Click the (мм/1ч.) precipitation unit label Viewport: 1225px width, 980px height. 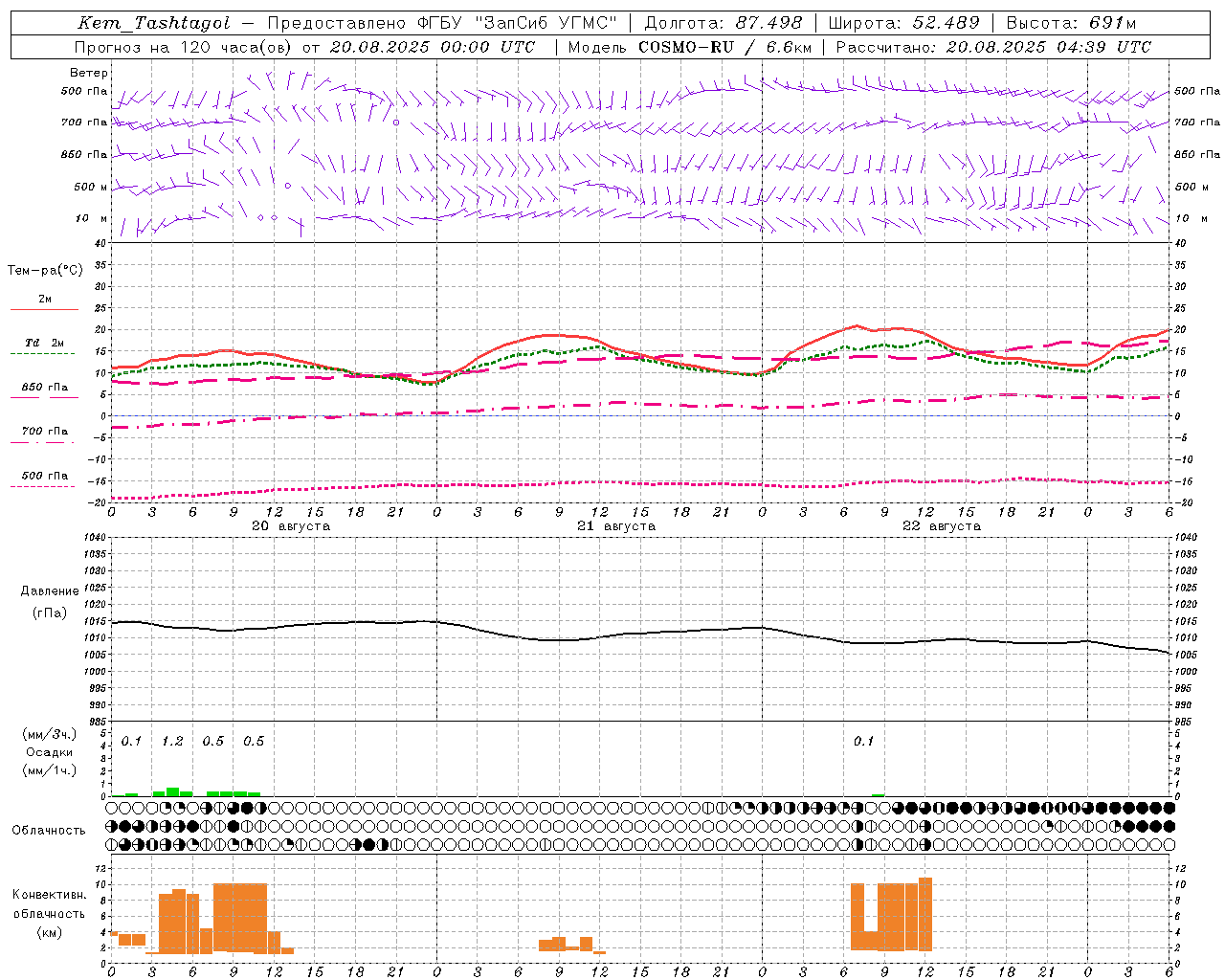tap(50, 770)
